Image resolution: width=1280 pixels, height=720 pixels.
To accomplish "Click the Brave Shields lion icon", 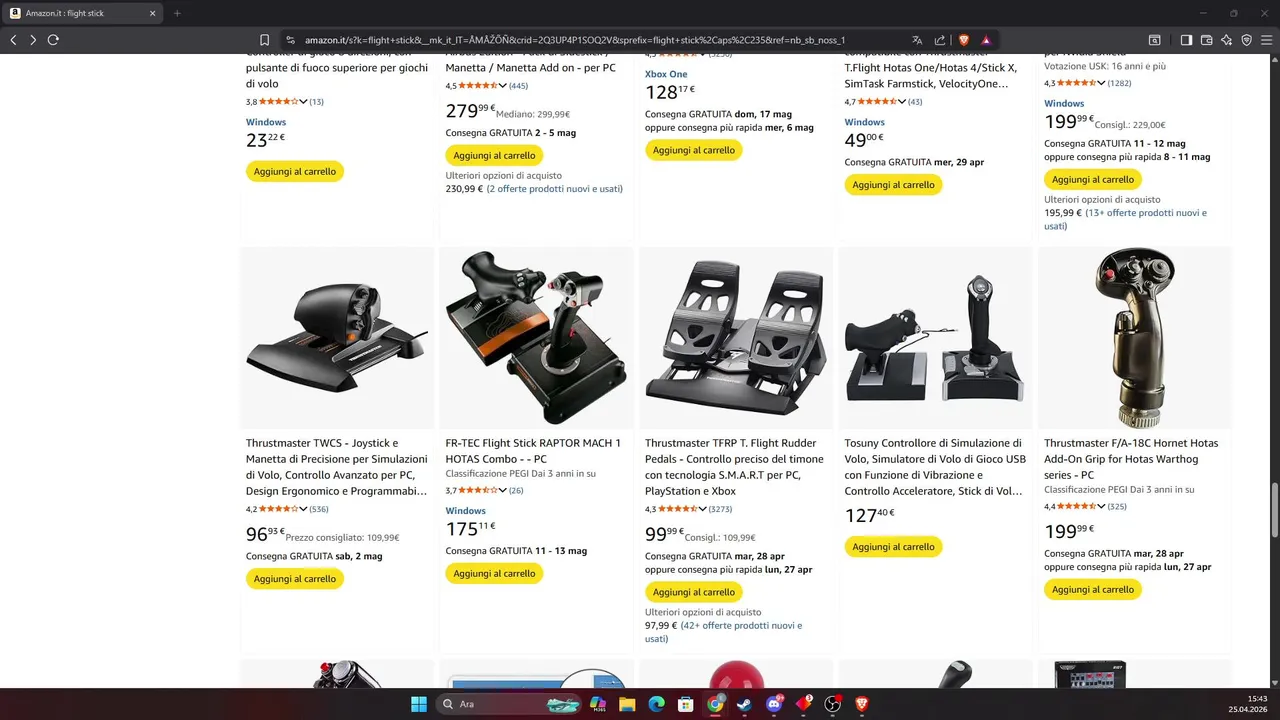I will pyautogui.click(x=964, y=40).
